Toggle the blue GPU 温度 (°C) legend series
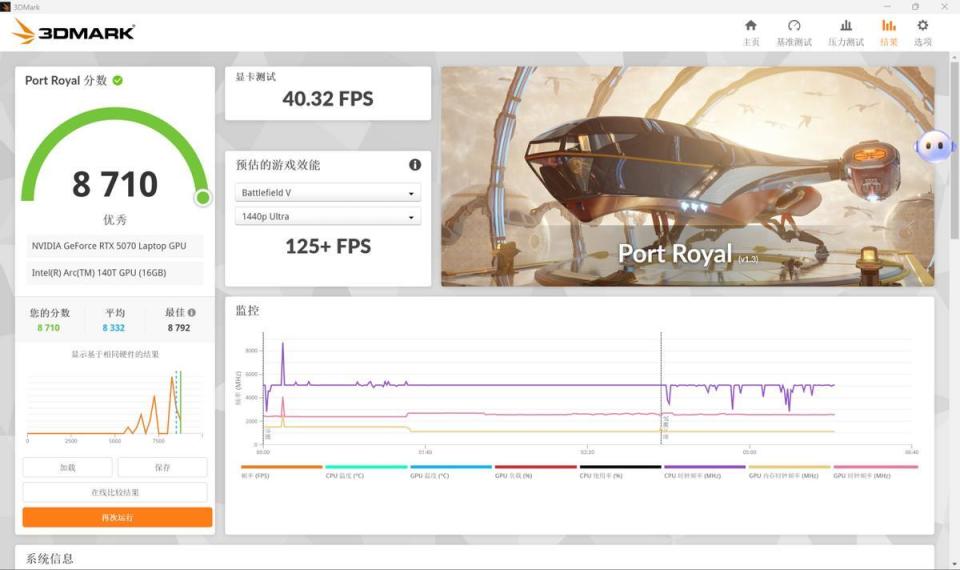Image resolution: width=960 pixels, height=570 pixels. point(451,471)
